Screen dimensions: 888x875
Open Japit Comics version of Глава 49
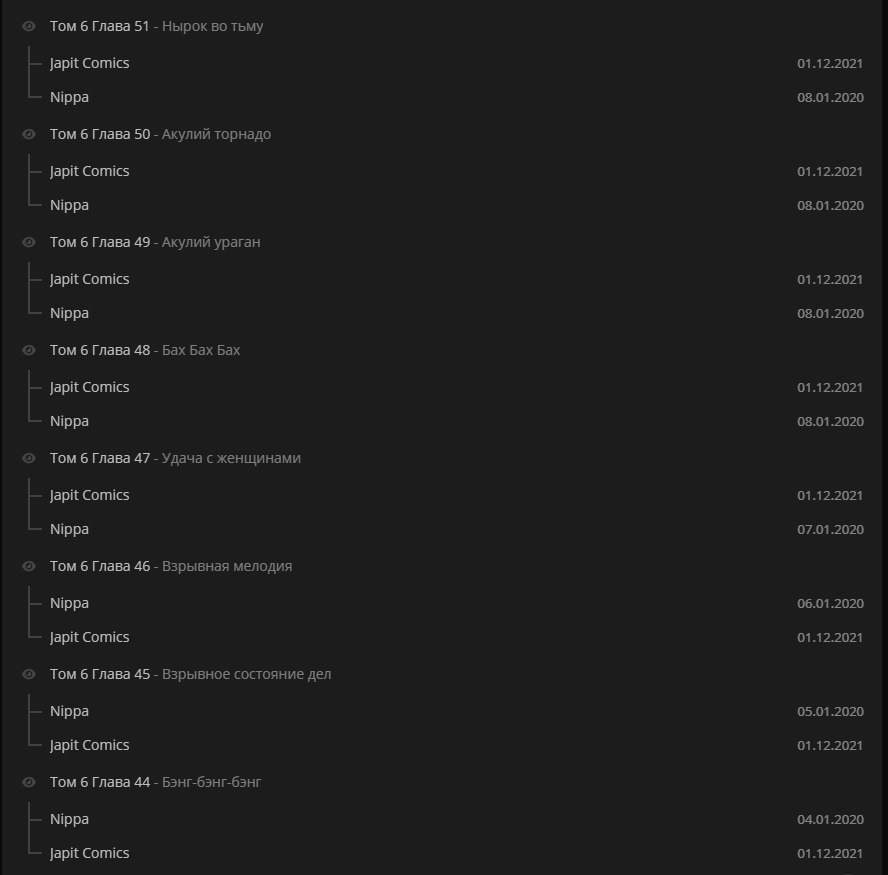pyautogui.click(x=90, y=279)
